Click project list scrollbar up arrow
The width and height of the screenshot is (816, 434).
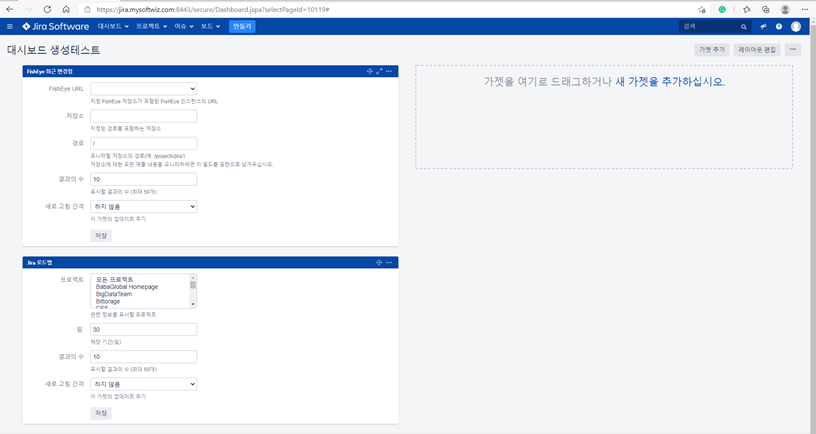[x=193, y=277]
